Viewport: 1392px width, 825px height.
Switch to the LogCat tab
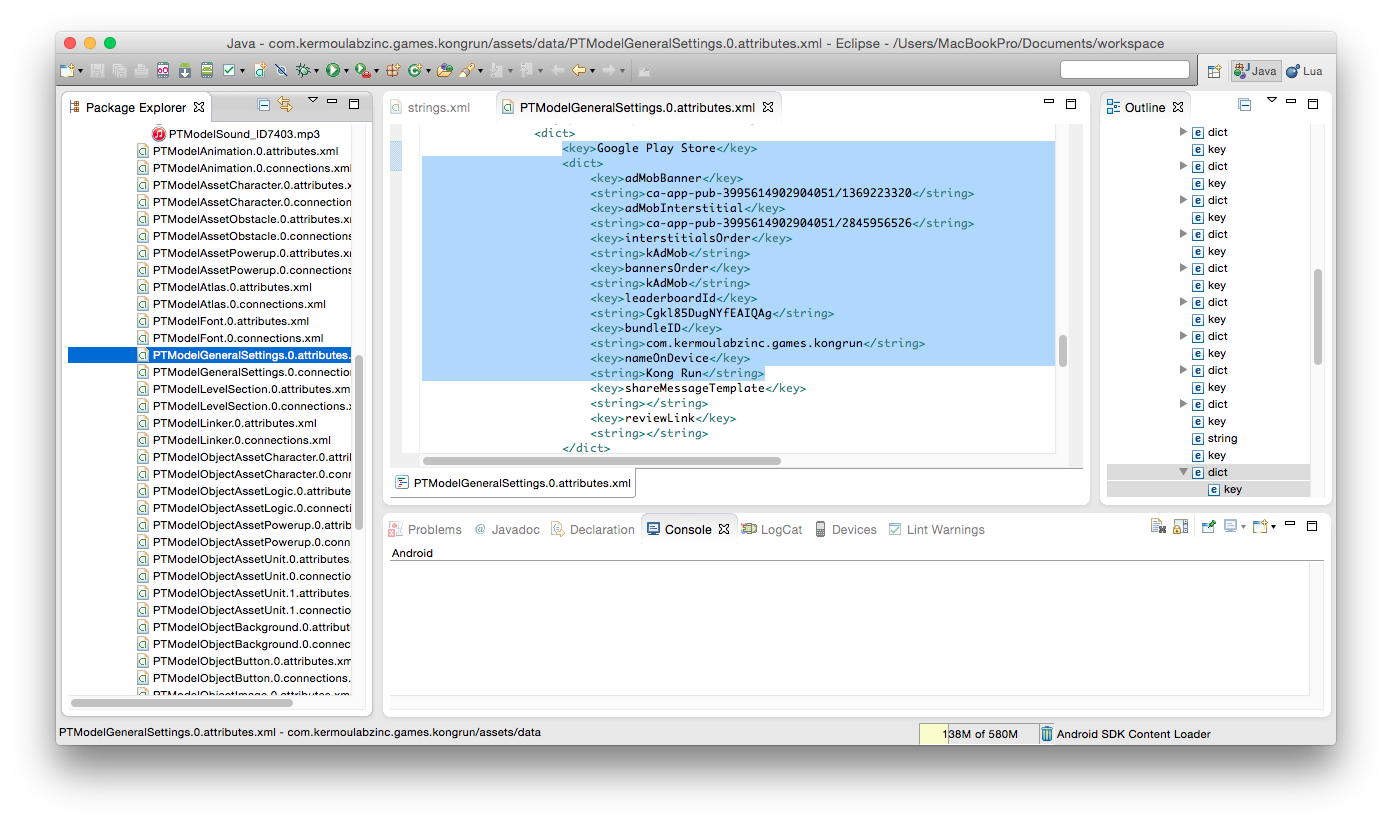point(771,529)
